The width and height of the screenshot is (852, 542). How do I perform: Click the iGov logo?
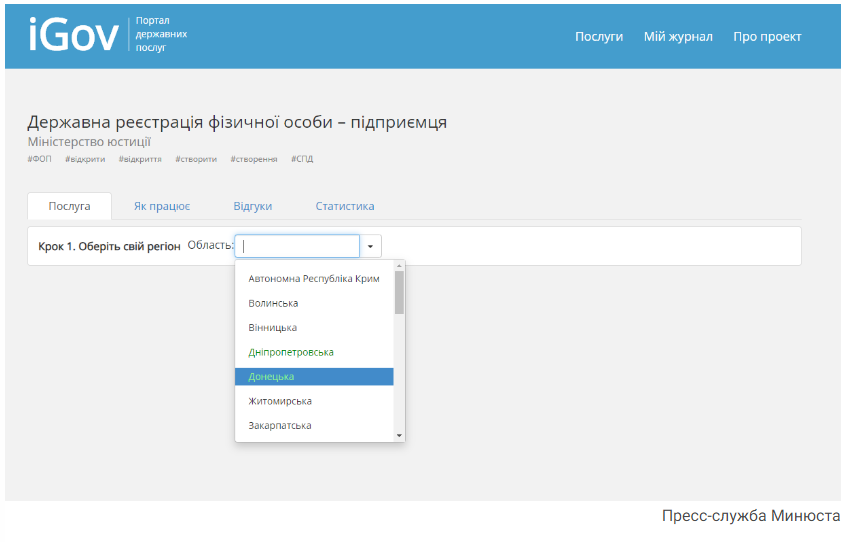point(73,36)
